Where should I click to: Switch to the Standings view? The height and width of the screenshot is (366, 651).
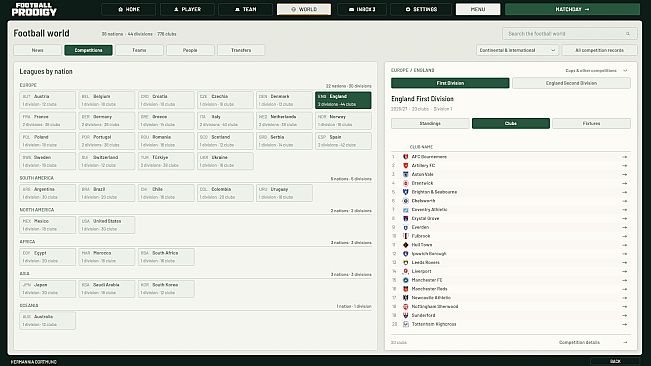[x=430, y=123]
